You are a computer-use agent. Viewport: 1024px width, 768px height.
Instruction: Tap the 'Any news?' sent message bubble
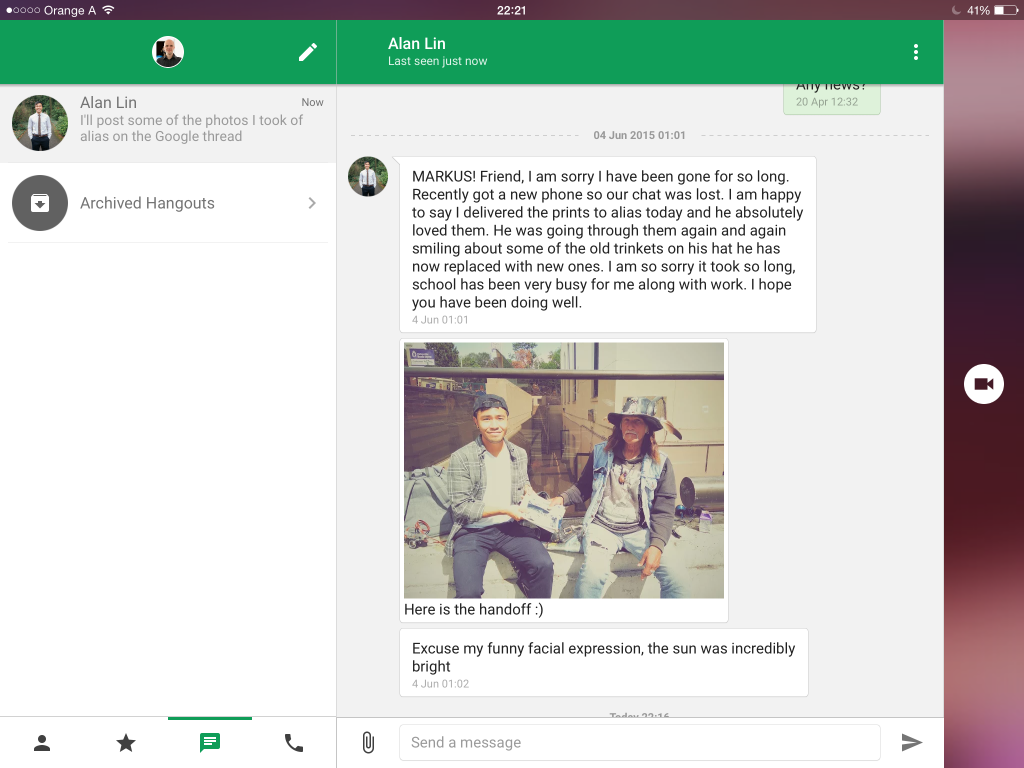[x=831, y=98]
